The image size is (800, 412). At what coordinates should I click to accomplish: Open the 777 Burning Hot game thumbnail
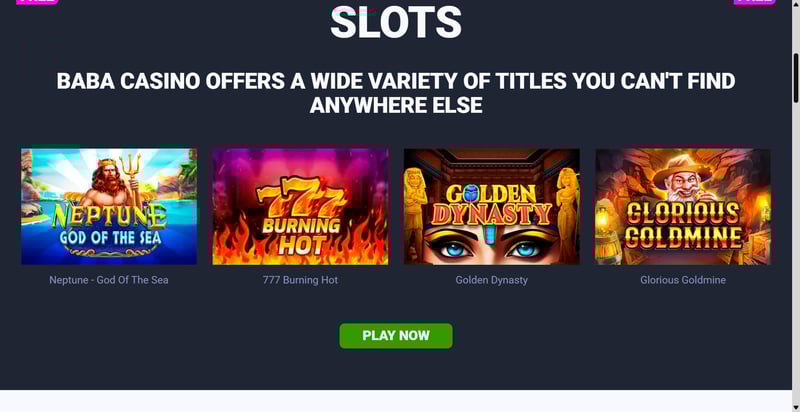click(x=301, y=207)
